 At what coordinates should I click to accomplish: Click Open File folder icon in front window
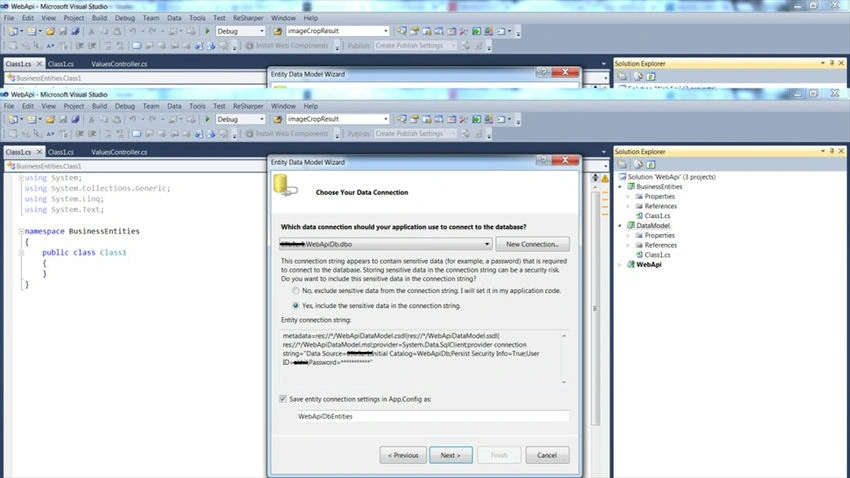50,119
